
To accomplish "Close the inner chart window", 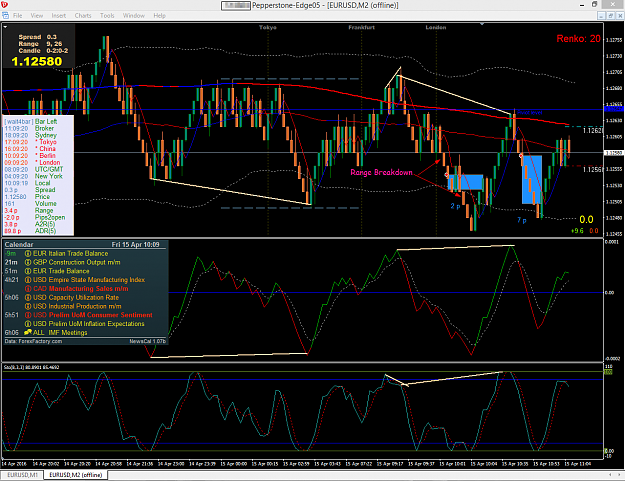I will click(619, 16).
